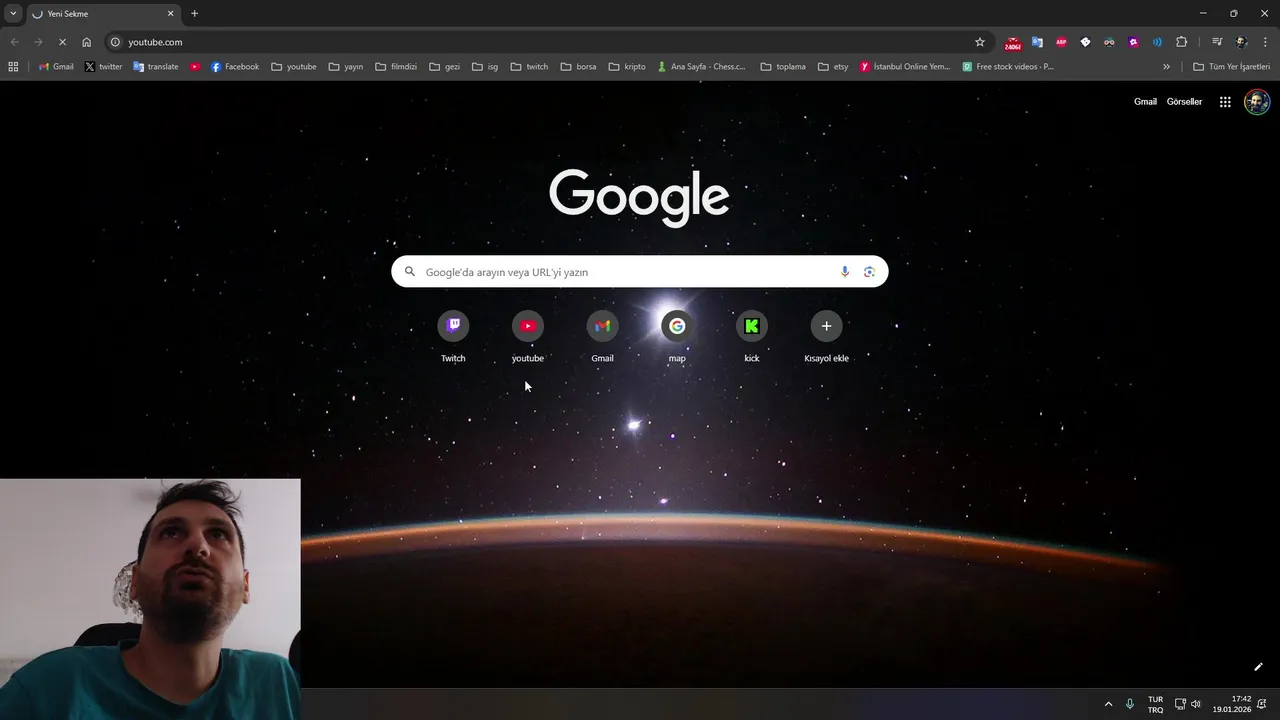Open the tab search dropdown arrow
The height and width of the screenshot is (720, 1280).
pos(13,14)
